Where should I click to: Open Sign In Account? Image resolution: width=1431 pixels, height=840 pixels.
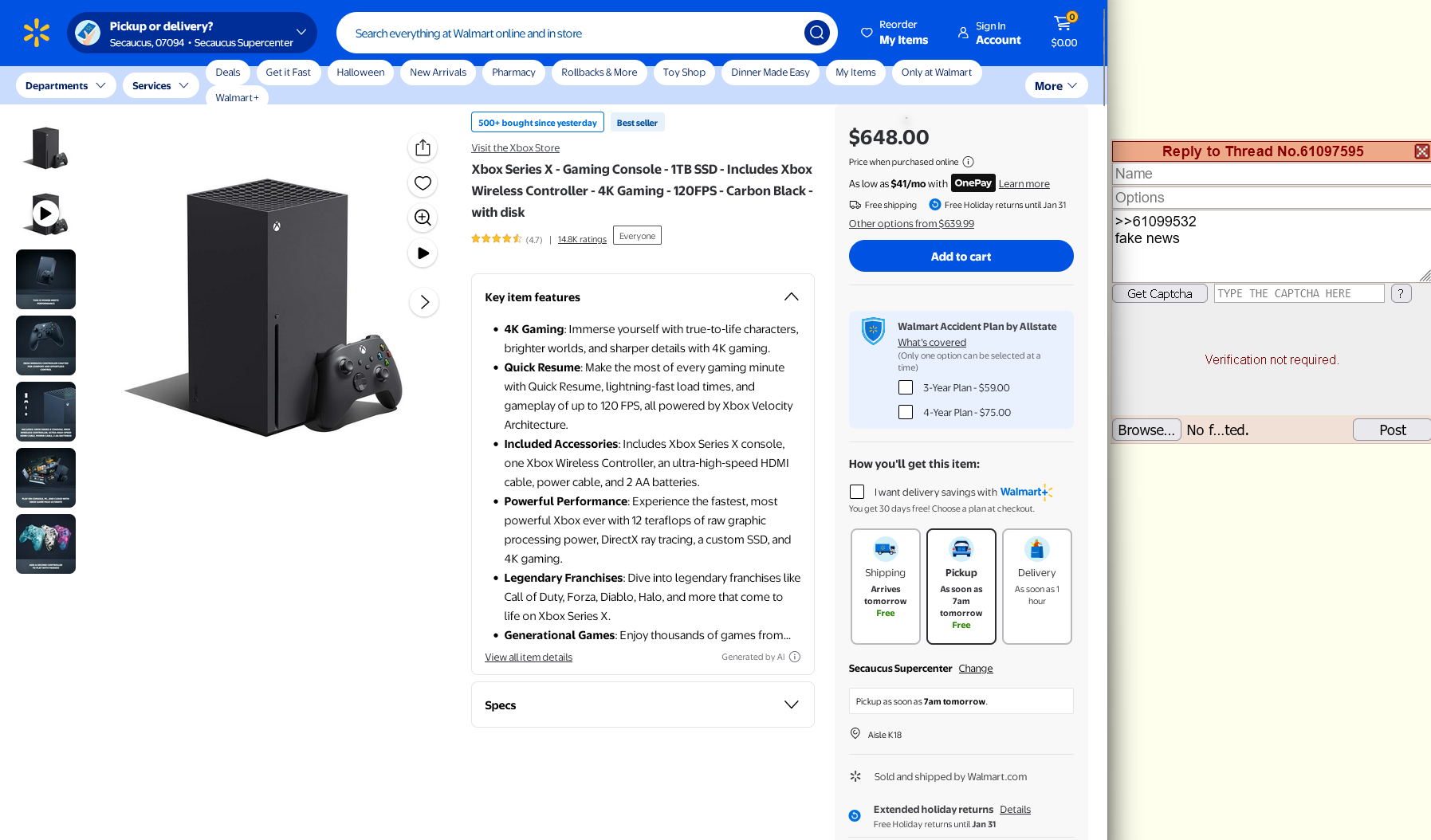(989, 33)
